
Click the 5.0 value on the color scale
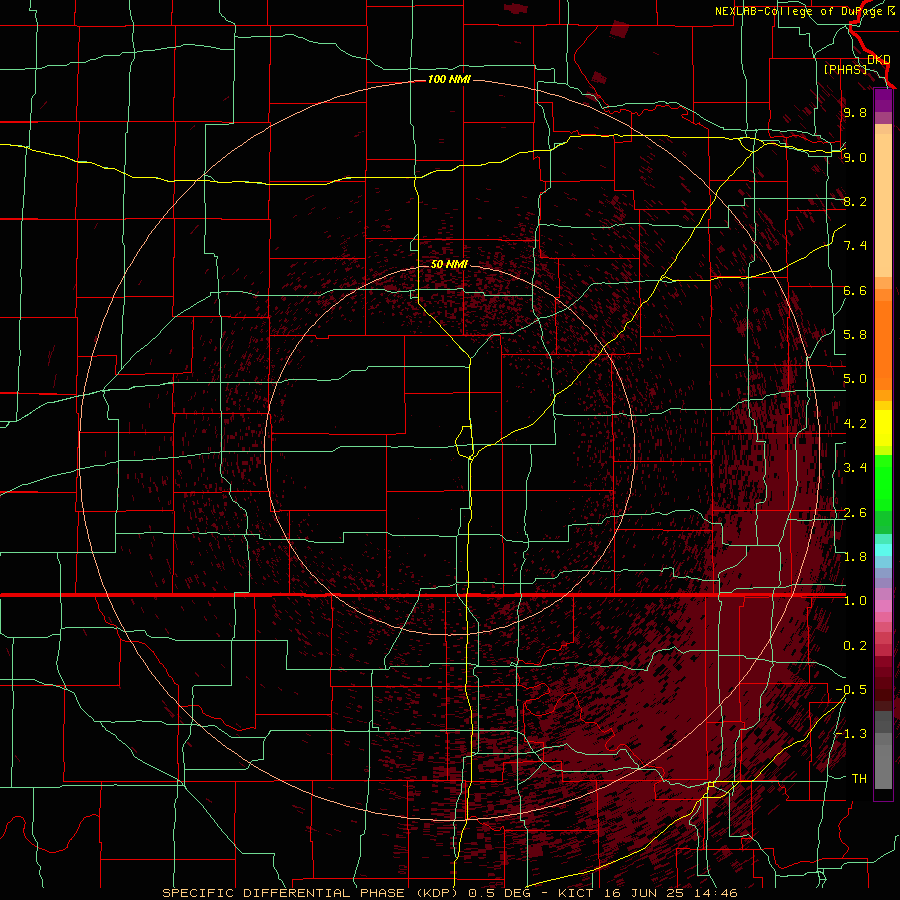point(855,379)
